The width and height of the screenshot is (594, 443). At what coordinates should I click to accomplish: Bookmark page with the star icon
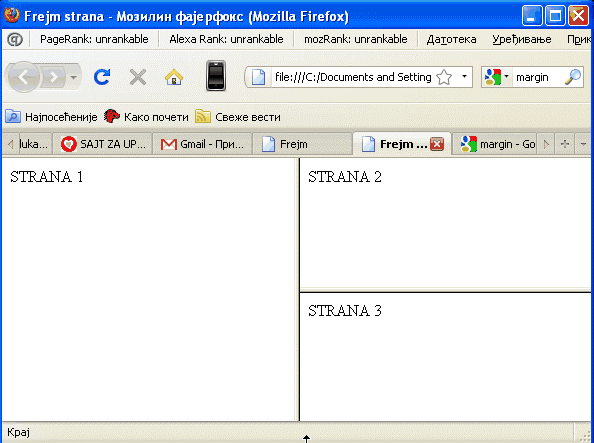click(444, 77)
